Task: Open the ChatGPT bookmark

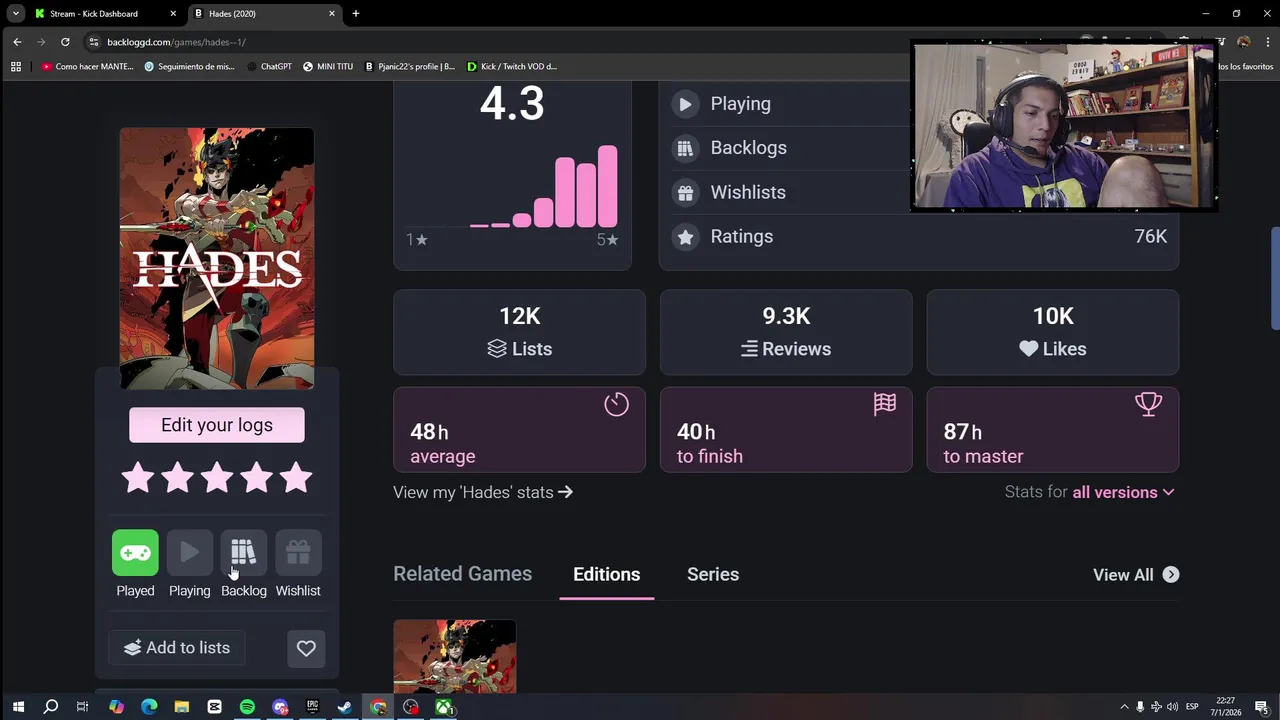Action: (269, 67)
